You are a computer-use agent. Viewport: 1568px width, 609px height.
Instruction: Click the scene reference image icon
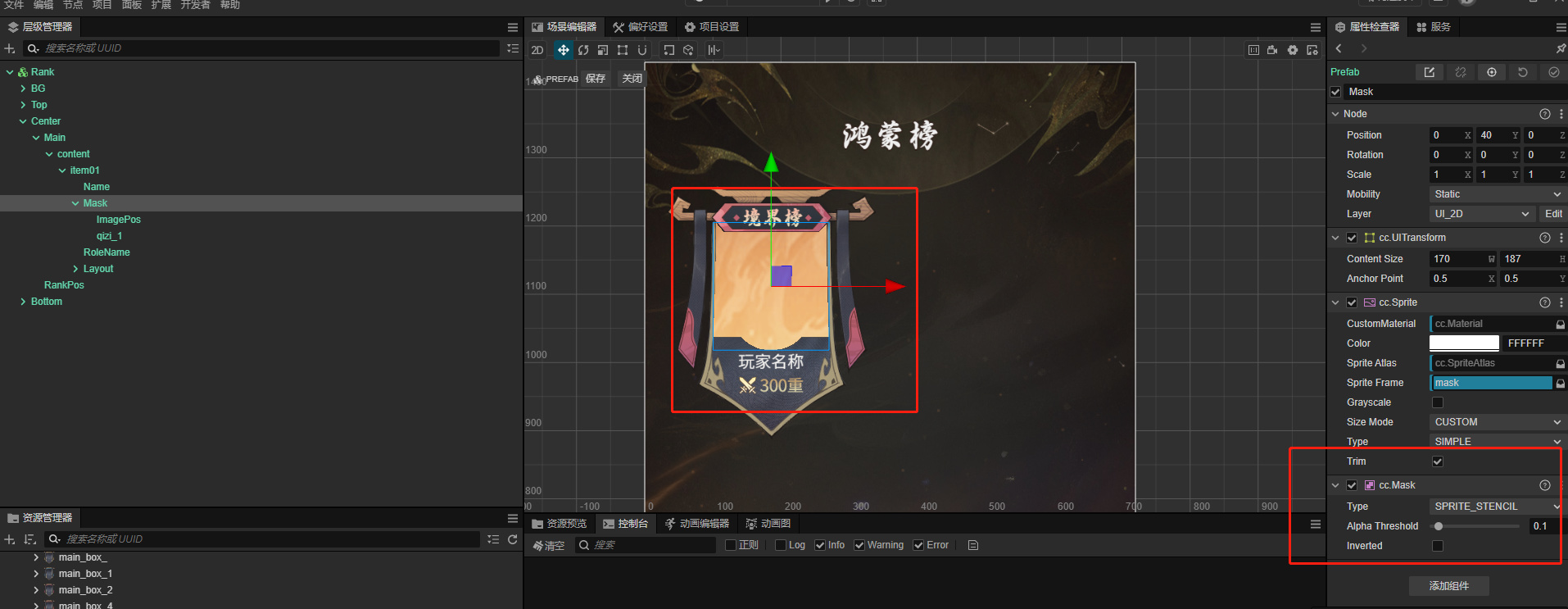pos(1253,50)
